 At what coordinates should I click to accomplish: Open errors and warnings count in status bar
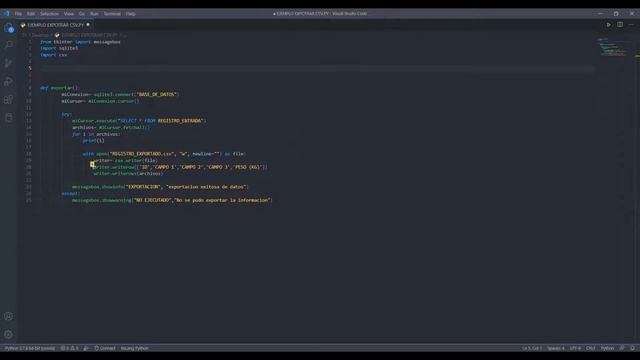click(x=69, y=348)
